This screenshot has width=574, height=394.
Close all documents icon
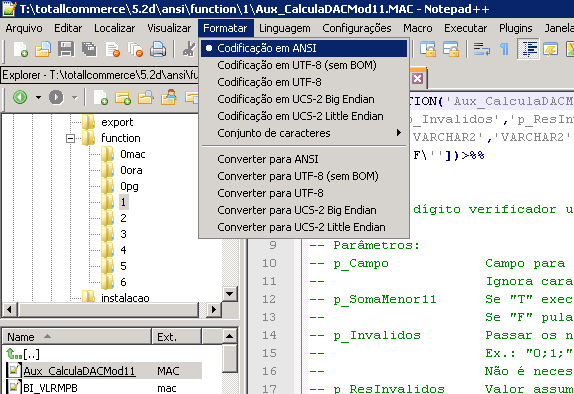click(x=135, y=49)
